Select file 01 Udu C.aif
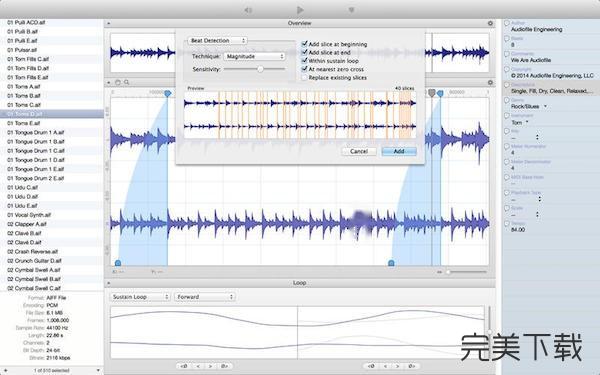Image resolution: width=600 pixels, height=375 pixels. (x=52, y=188)
